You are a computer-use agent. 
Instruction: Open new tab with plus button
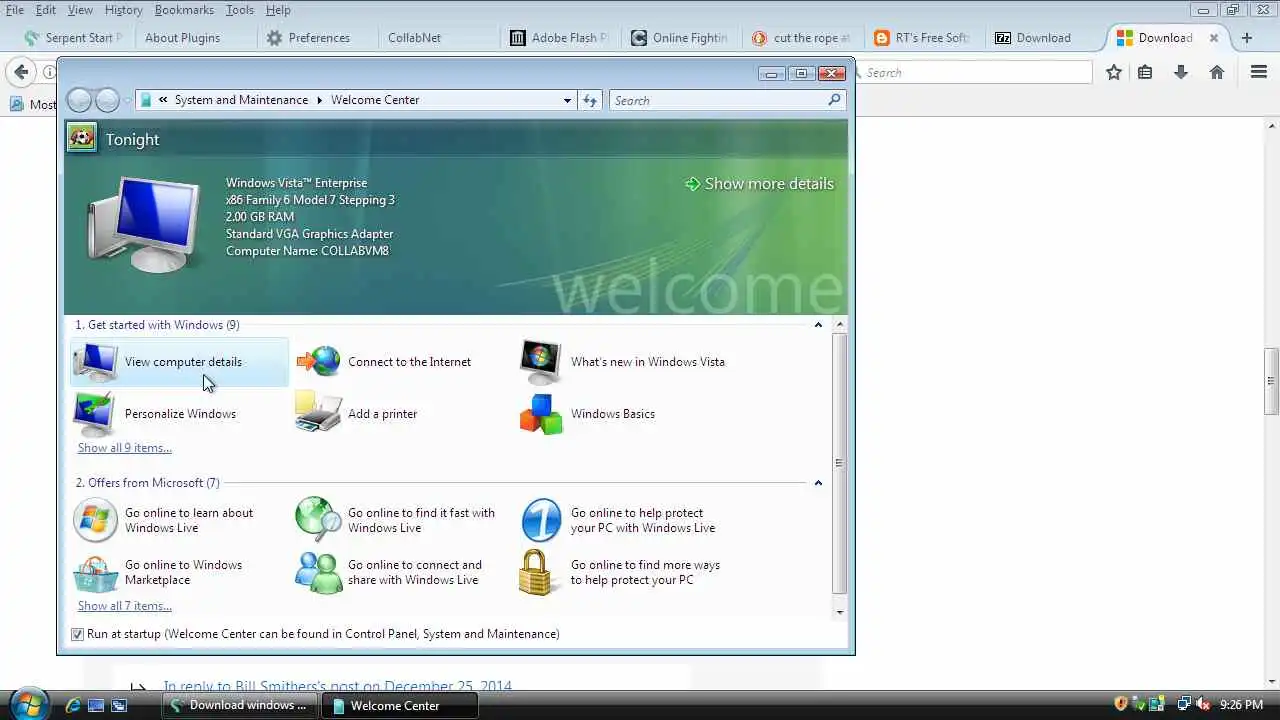point(1247,38)
